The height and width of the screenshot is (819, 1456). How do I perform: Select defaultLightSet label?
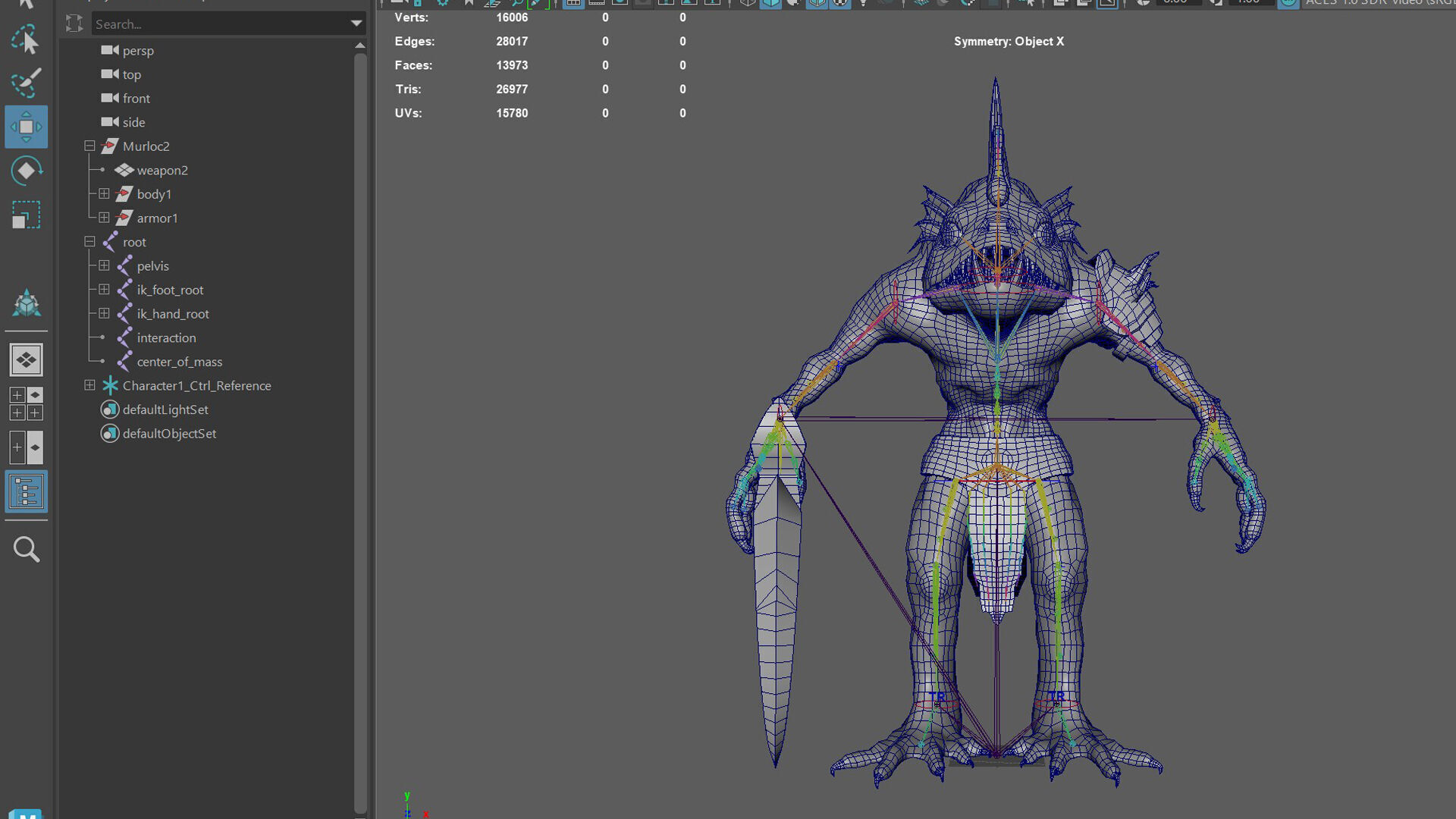(x=165, y=409)
